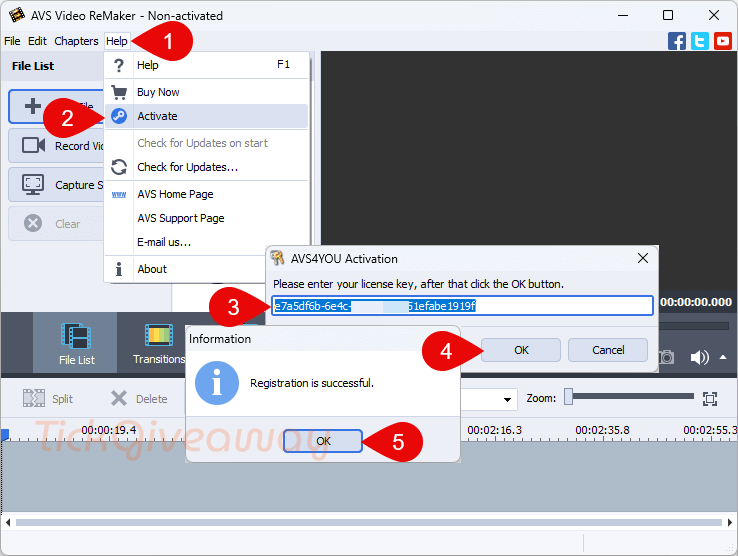This screenshot has width=738, height=556.
Task: Click the About info icon
Action: point(119,269)
